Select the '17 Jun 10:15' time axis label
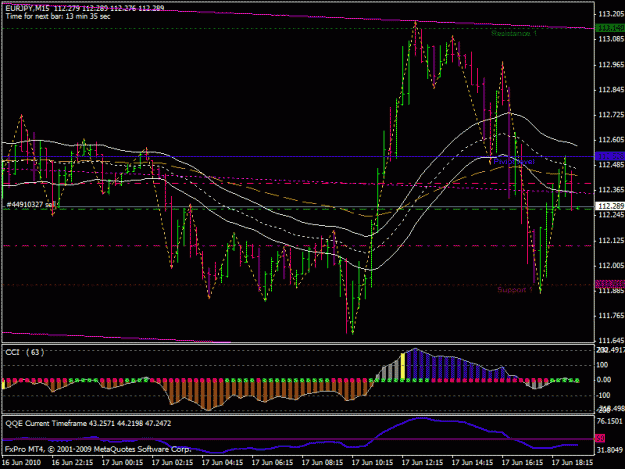 [x=372, y=462]
